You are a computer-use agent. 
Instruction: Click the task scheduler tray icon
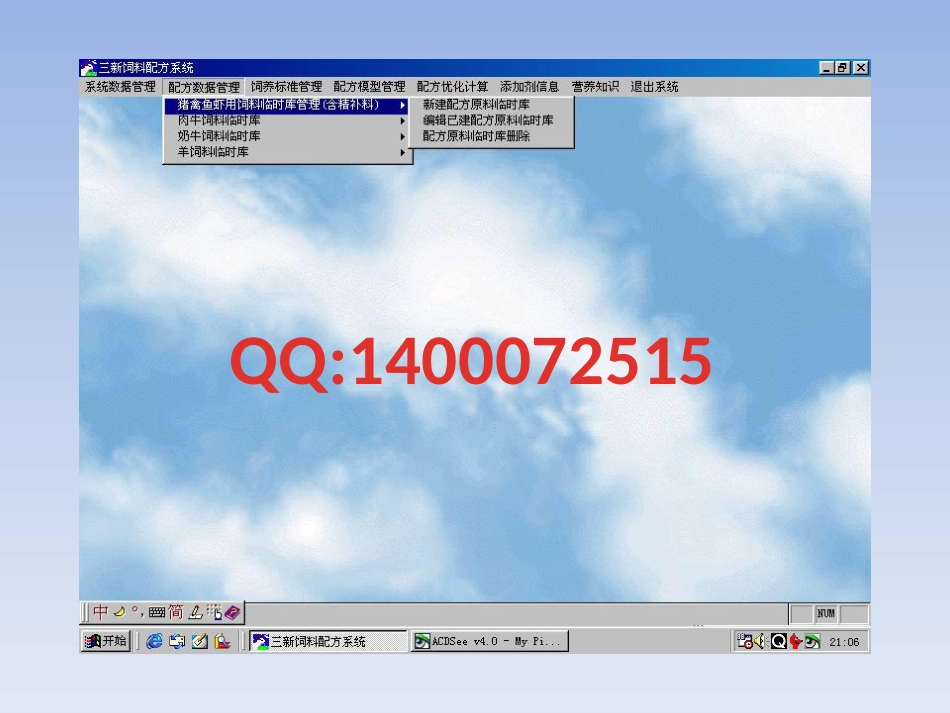coord(744,641)
